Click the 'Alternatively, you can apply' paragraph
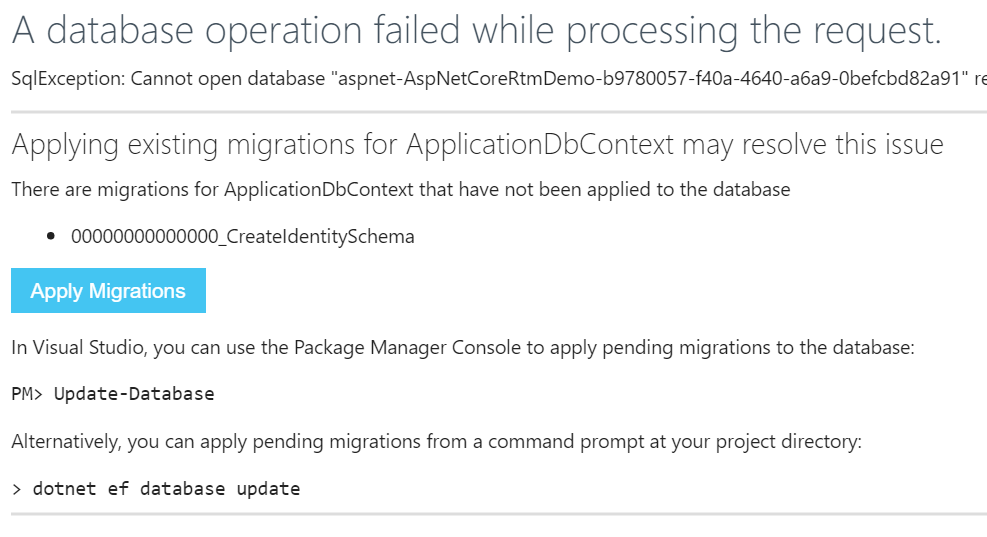987x537 pixels. click(435, 440)
